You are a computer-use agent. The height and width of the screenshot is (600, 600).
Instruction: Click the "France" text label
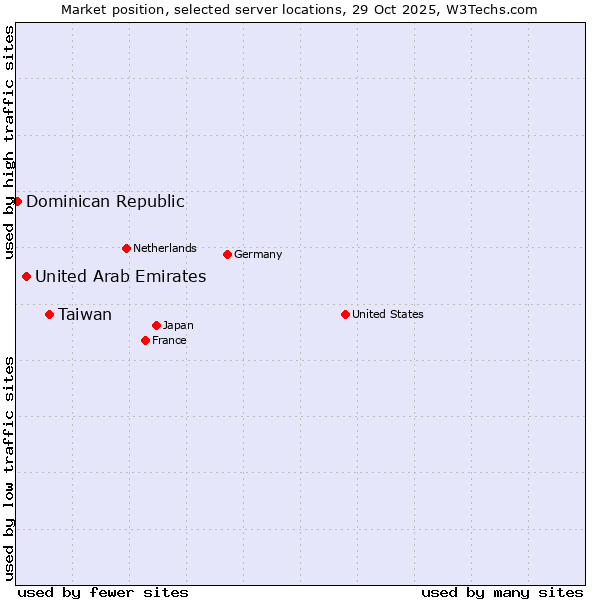169,340
